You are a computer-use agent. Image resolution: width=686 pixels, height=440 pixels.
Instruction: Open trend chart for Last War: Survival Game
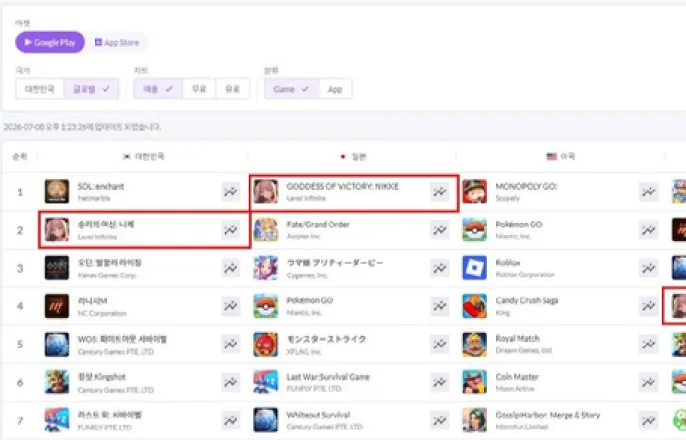tap(440, 382)
